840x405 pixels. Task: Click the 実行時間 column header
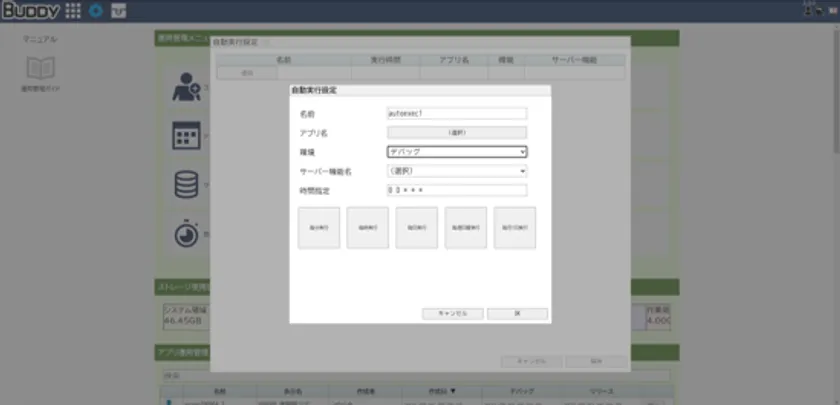click(386, 60)
